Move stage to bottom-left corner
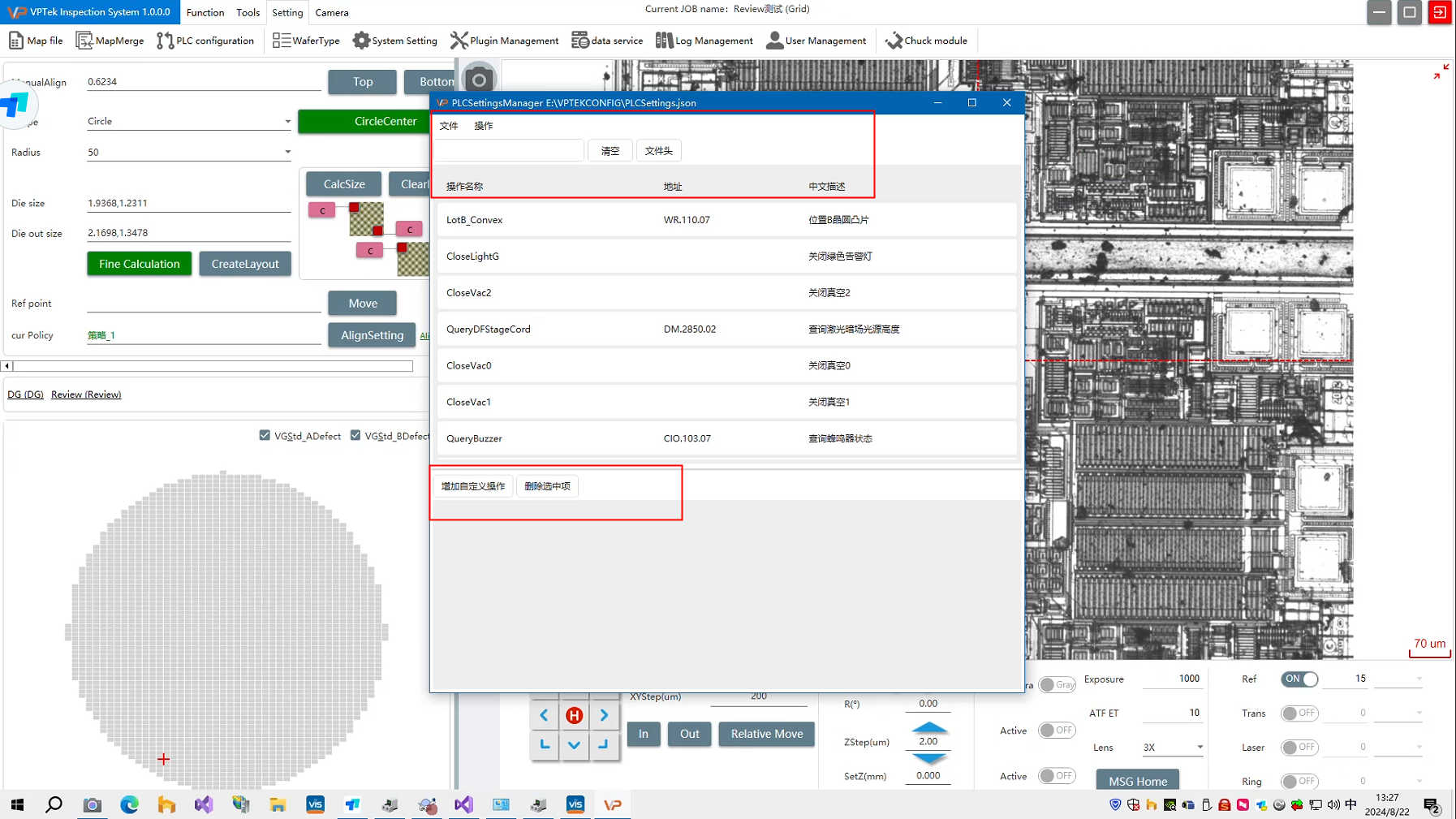1456x819 pixels. tap(545, 744)
